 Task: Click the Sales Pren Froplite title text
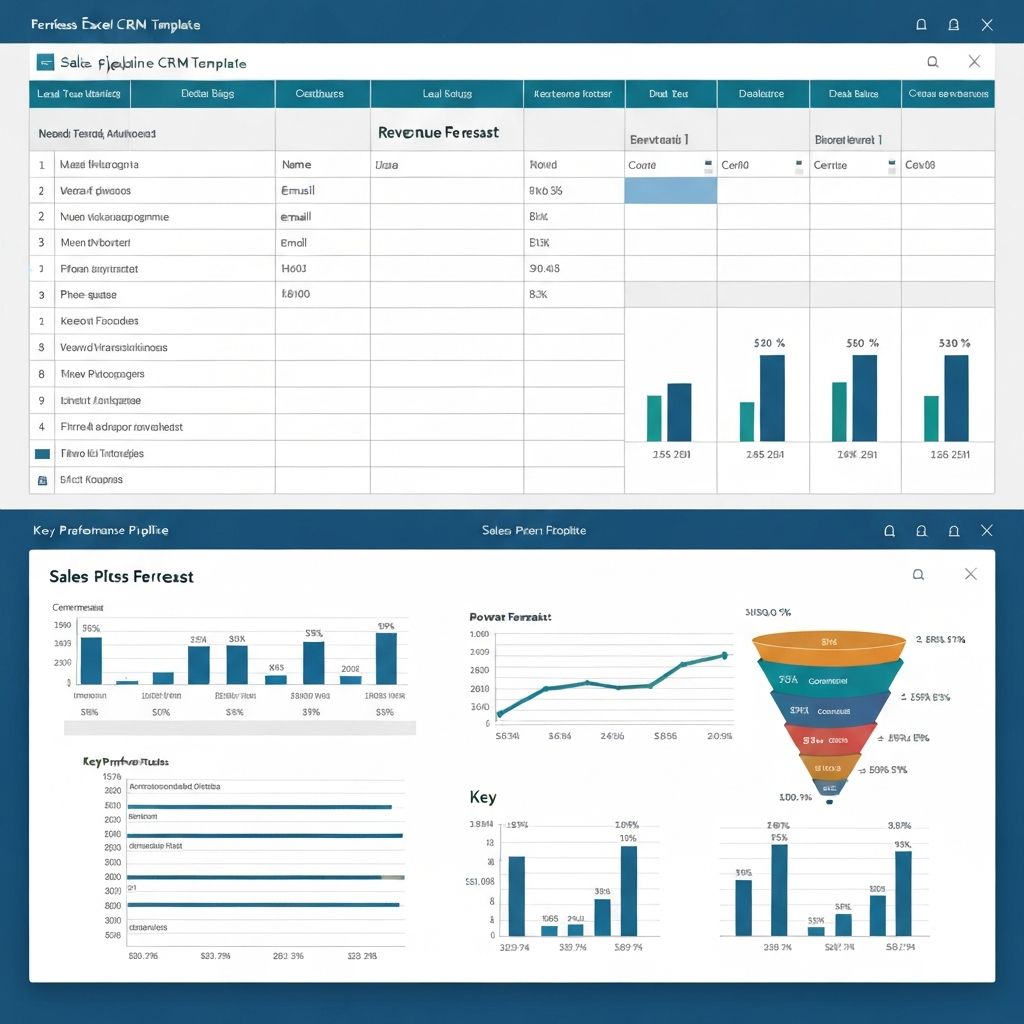(x=534, y=530)
